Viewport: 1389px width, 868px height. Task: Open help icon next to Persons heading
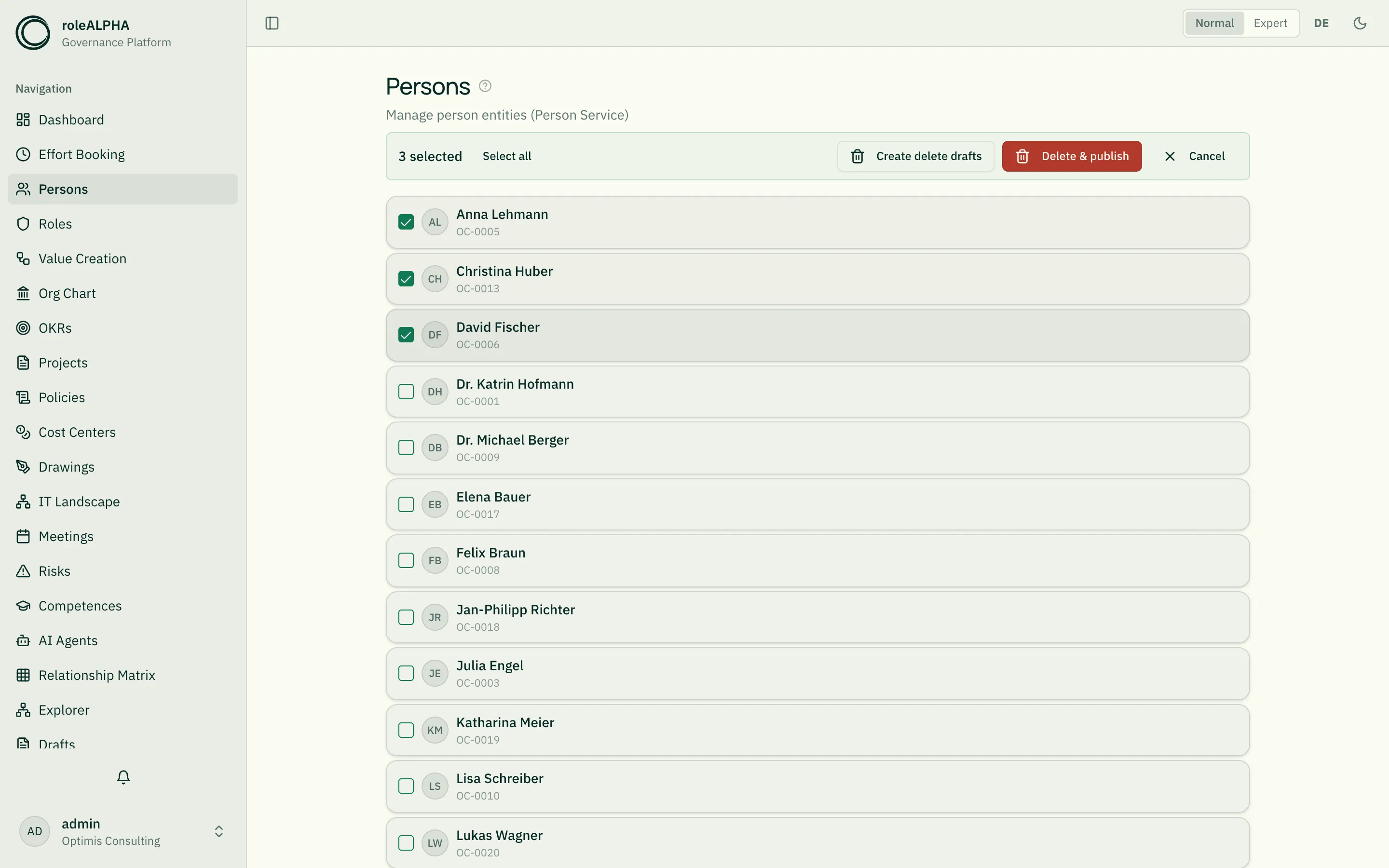tap(485, 86)
